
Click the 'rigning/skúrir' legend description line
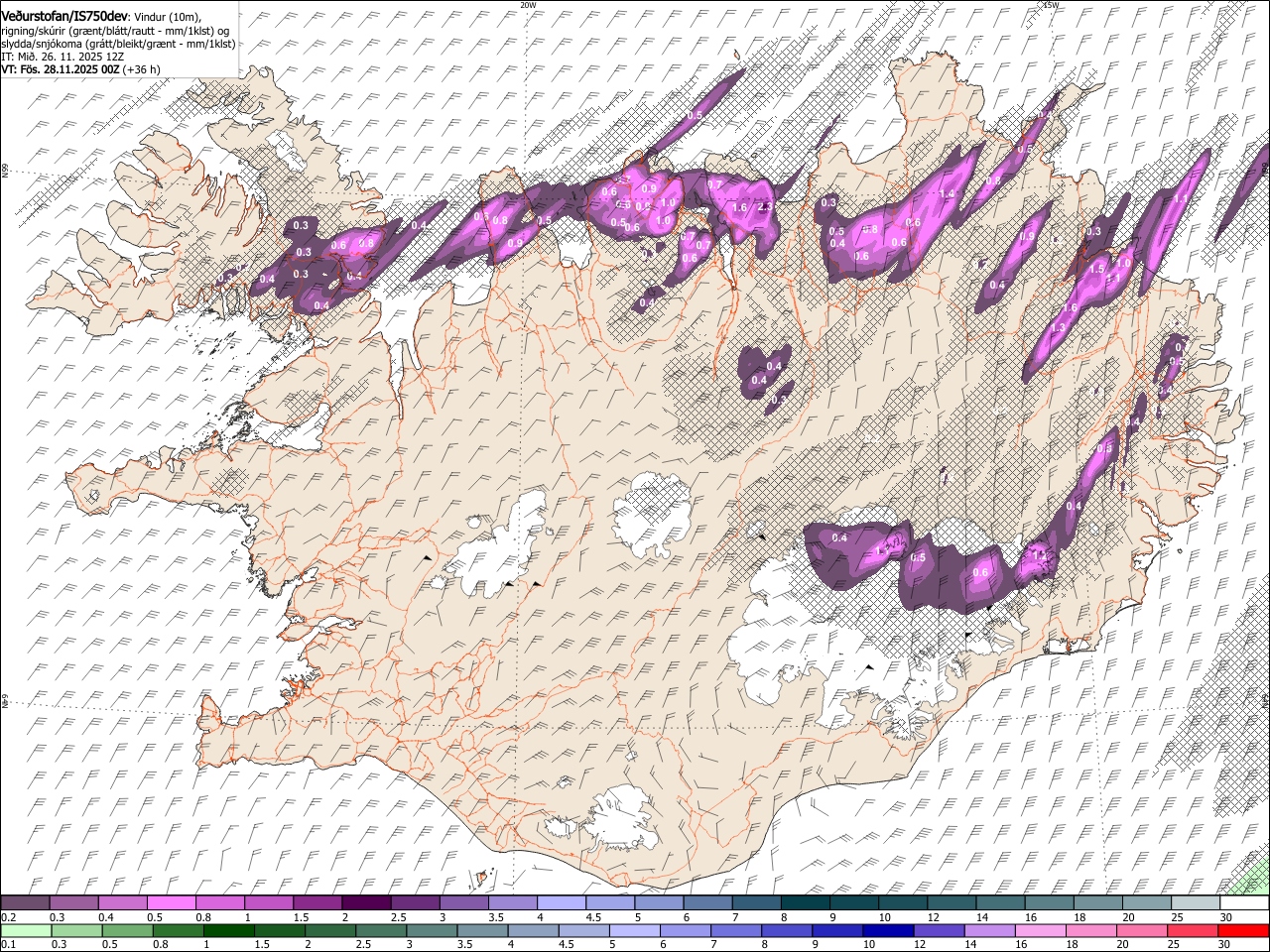116,31
